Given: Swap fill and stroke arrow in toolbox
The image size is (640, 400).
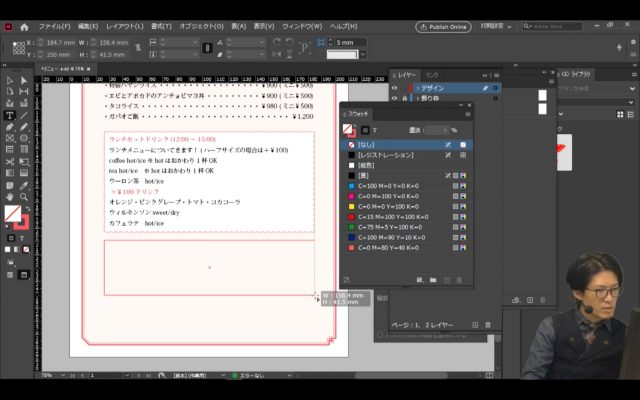Looking at the screenshot, I should (28, 209).
